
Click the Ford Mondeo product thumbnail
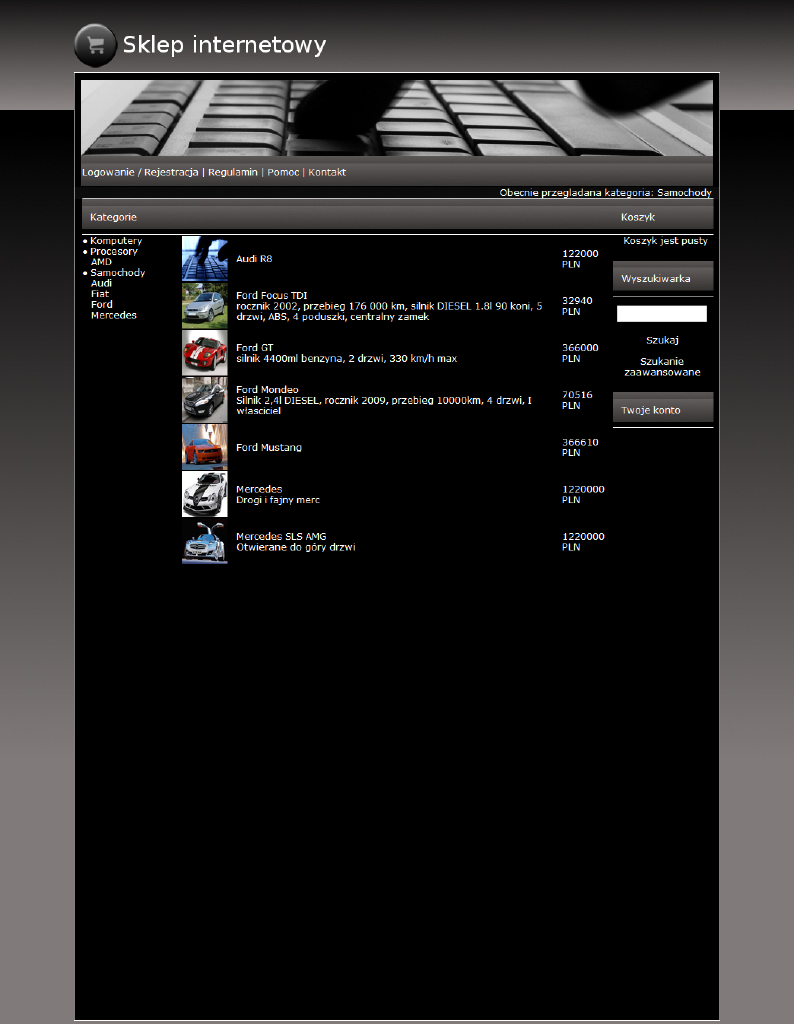(x=205, y=400)
